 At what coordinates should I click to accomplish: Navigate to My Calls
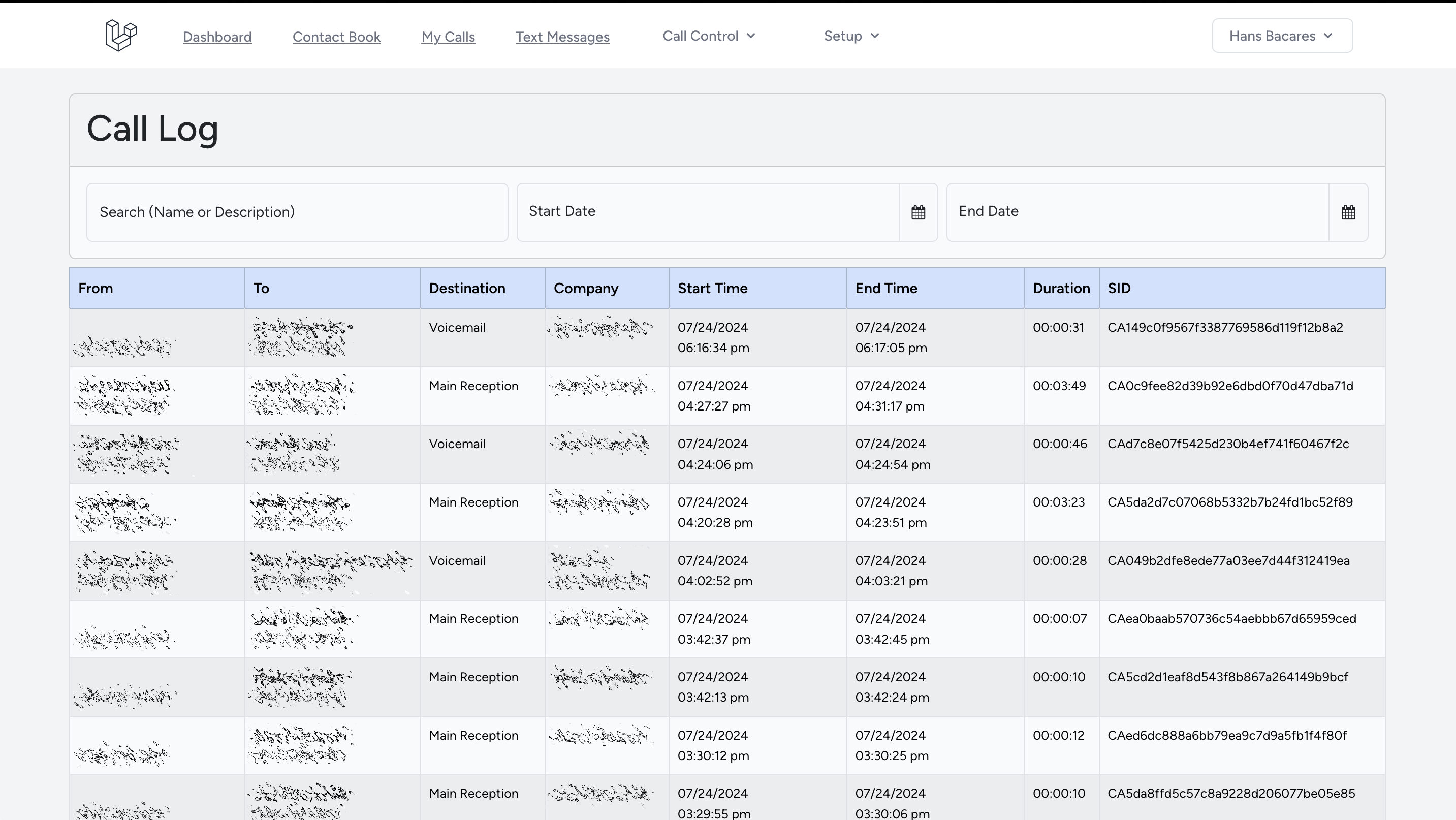click(x=448, y=37)
